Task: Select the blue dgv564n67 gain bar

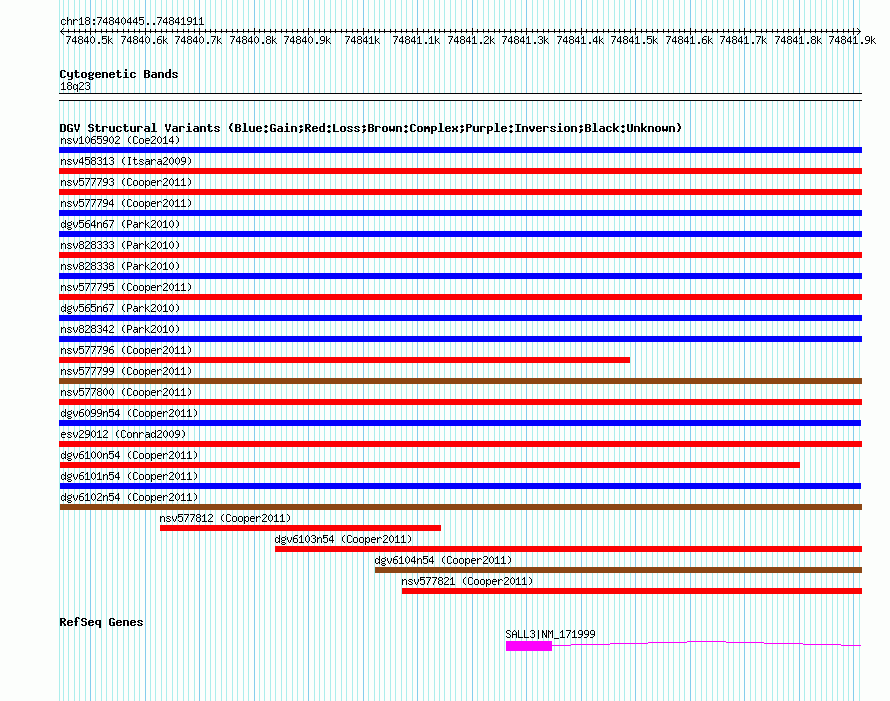Action: (460, 234)
